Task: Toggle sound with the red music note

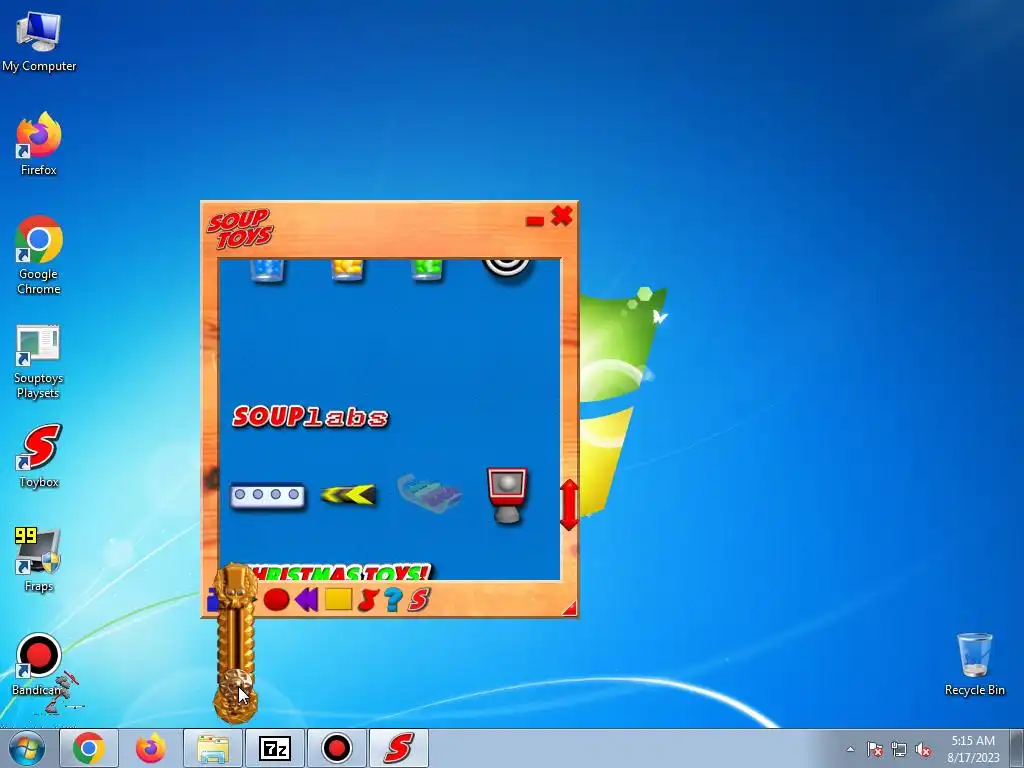Action: coord(368,600)
